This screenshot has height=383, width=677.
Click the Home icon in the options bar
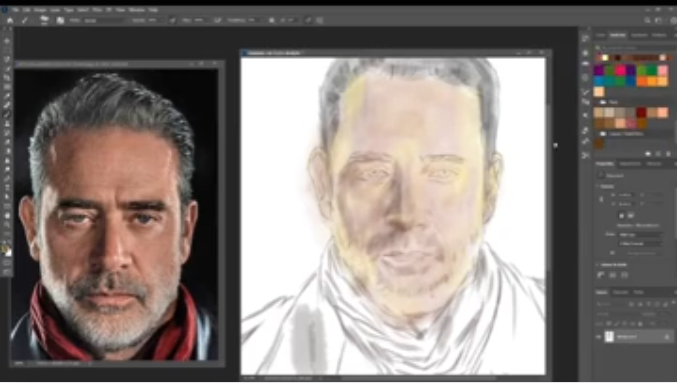click(10, 20)
